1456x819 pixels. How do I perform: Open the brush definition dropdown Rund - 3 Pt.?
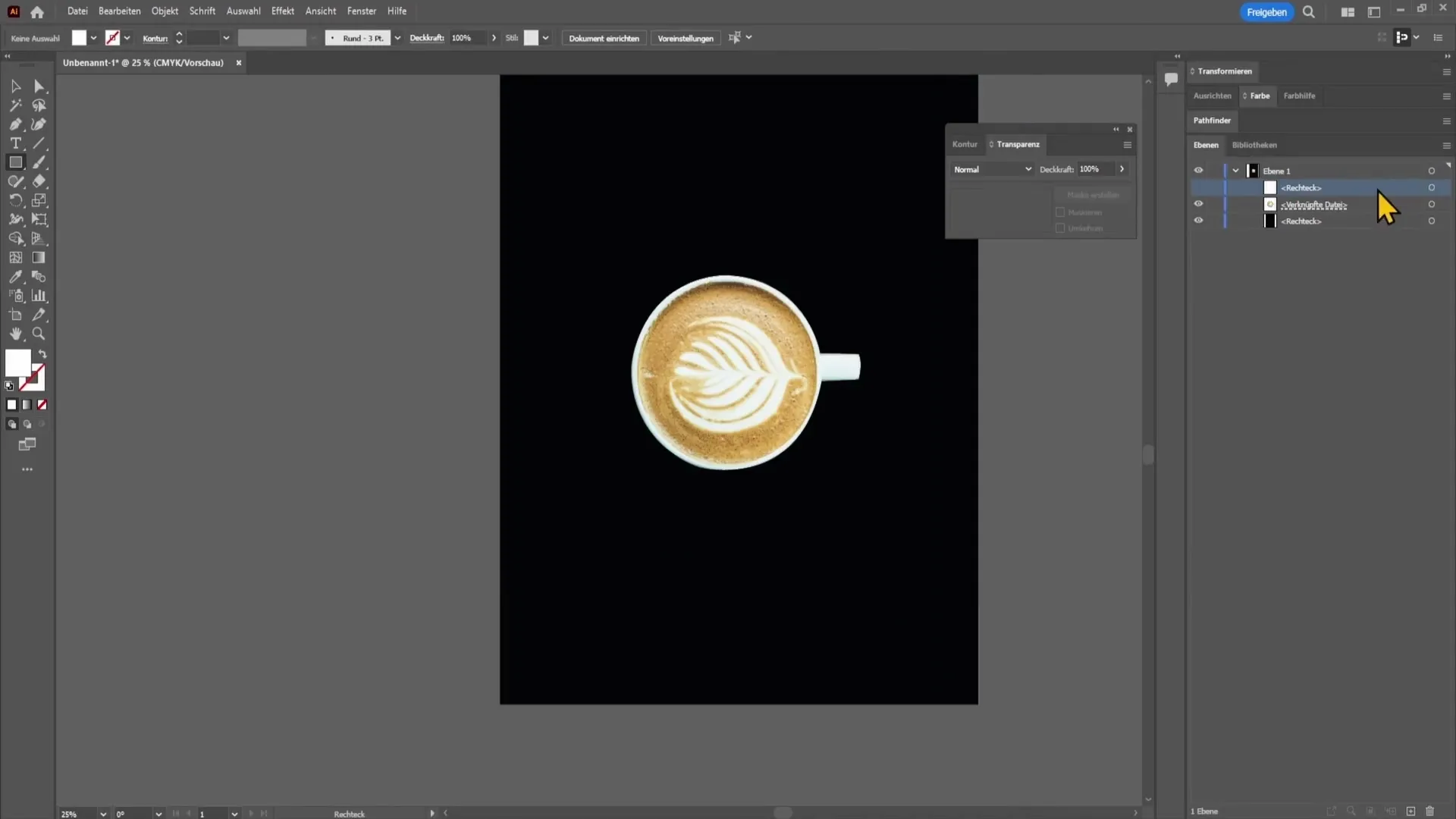397,38
